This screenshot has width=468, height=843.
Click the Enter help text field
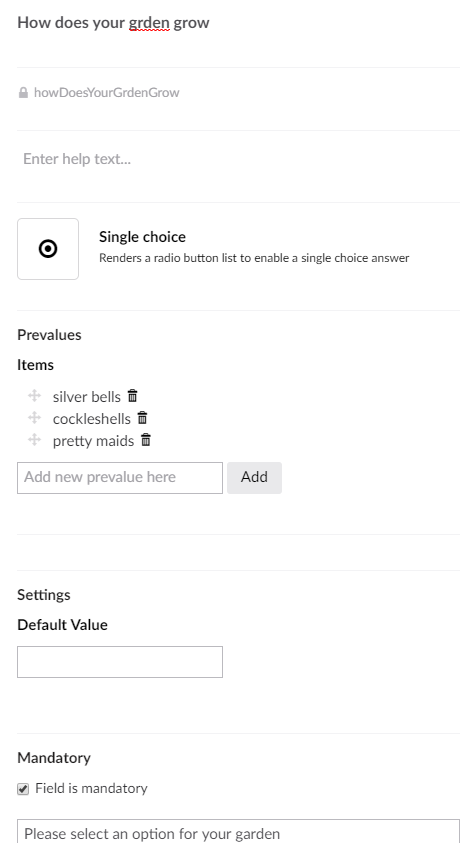pos(238,159)
